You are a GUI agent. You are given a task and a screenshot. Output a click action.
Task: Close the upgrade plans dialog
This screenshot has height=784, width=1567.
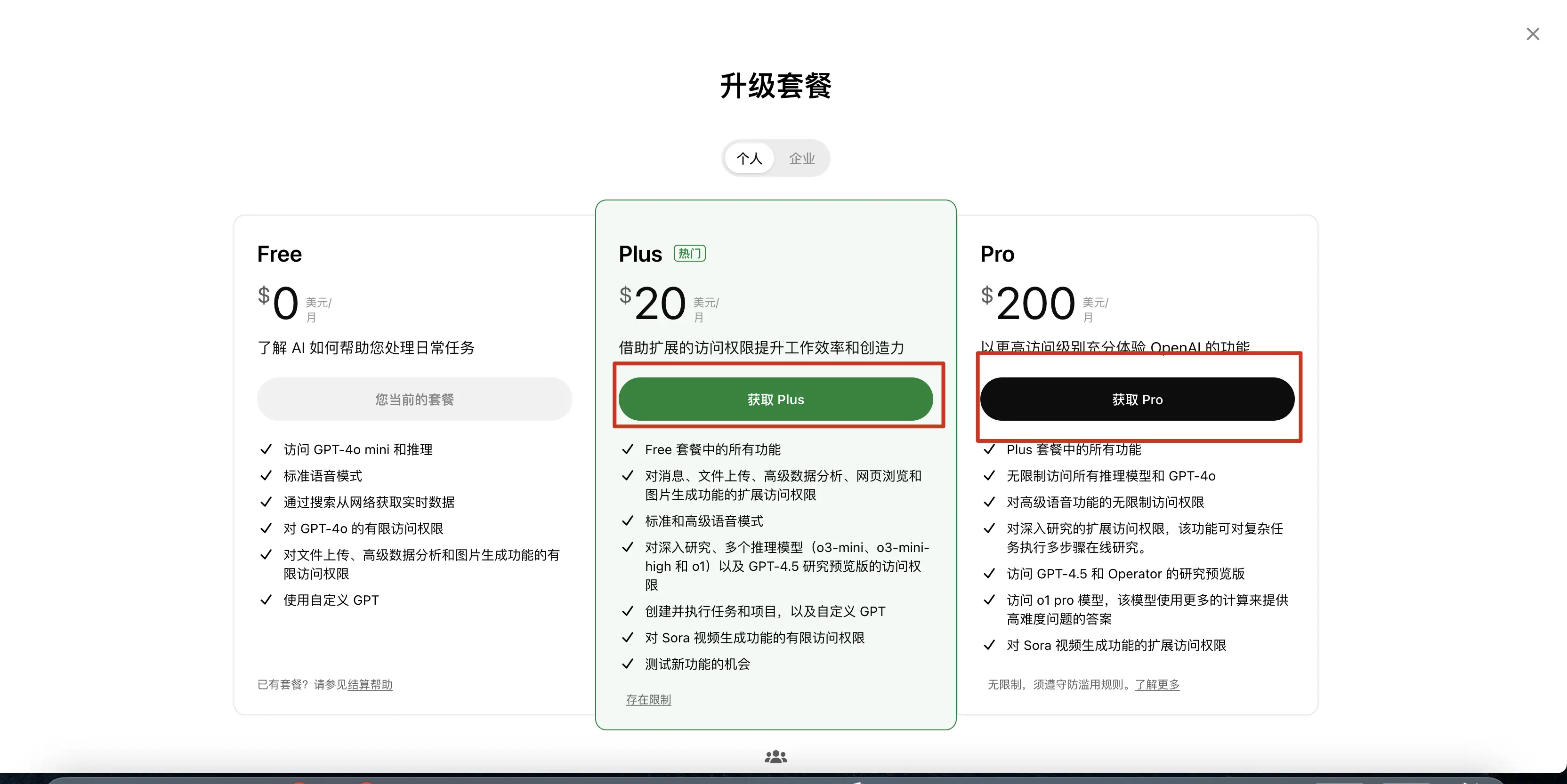[1532, 34]
